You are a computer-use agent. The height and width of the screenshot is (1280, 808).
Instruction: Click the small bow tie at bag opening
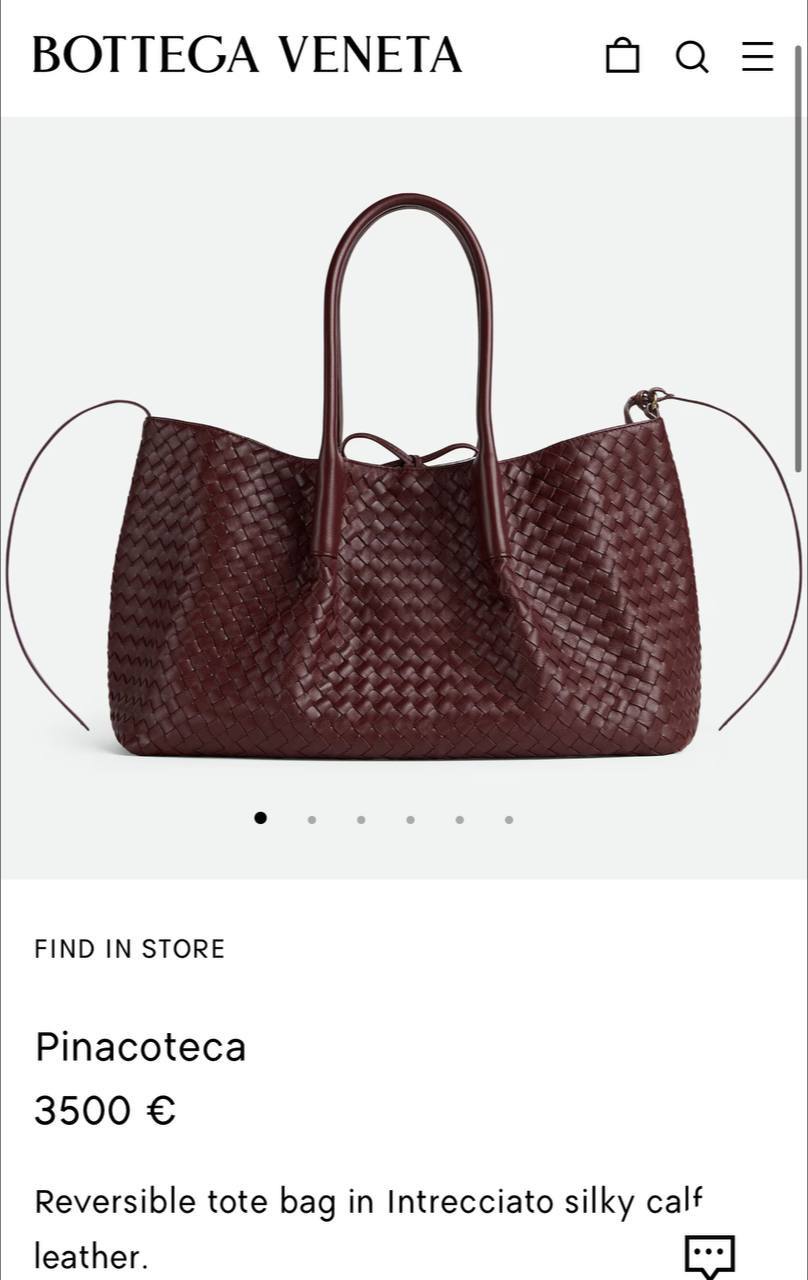click(x=410, y=451)
